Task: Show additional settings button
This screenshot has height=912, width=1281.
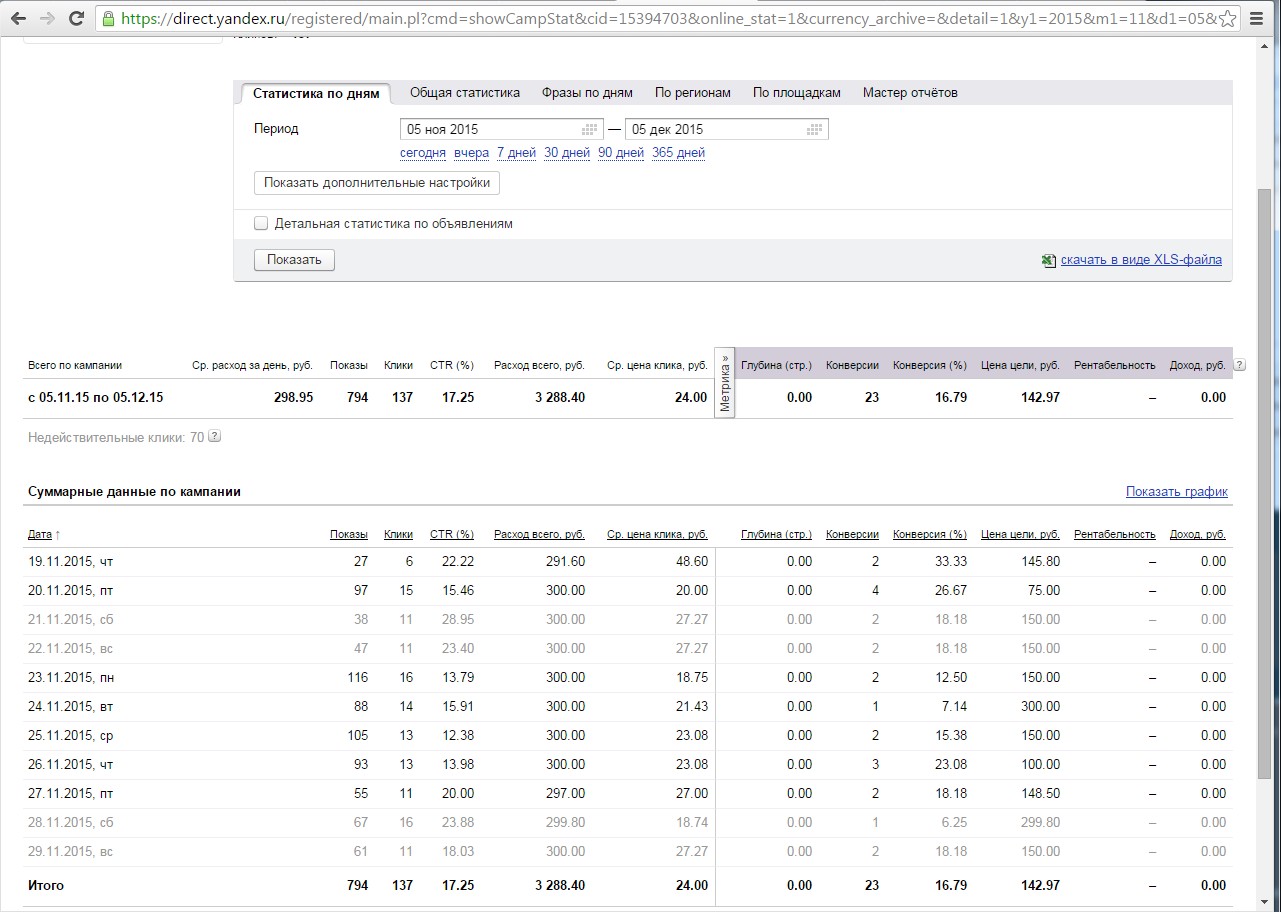Action: point(377,183)
